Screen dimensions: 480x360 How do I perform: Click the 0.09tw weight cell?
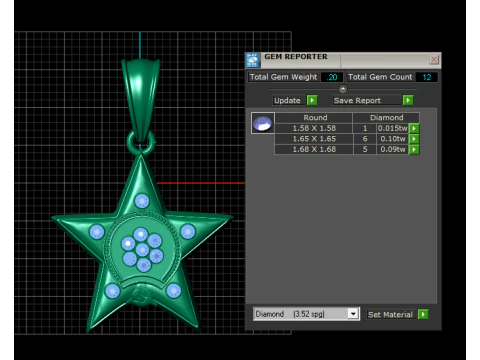[x=392, y=149]
